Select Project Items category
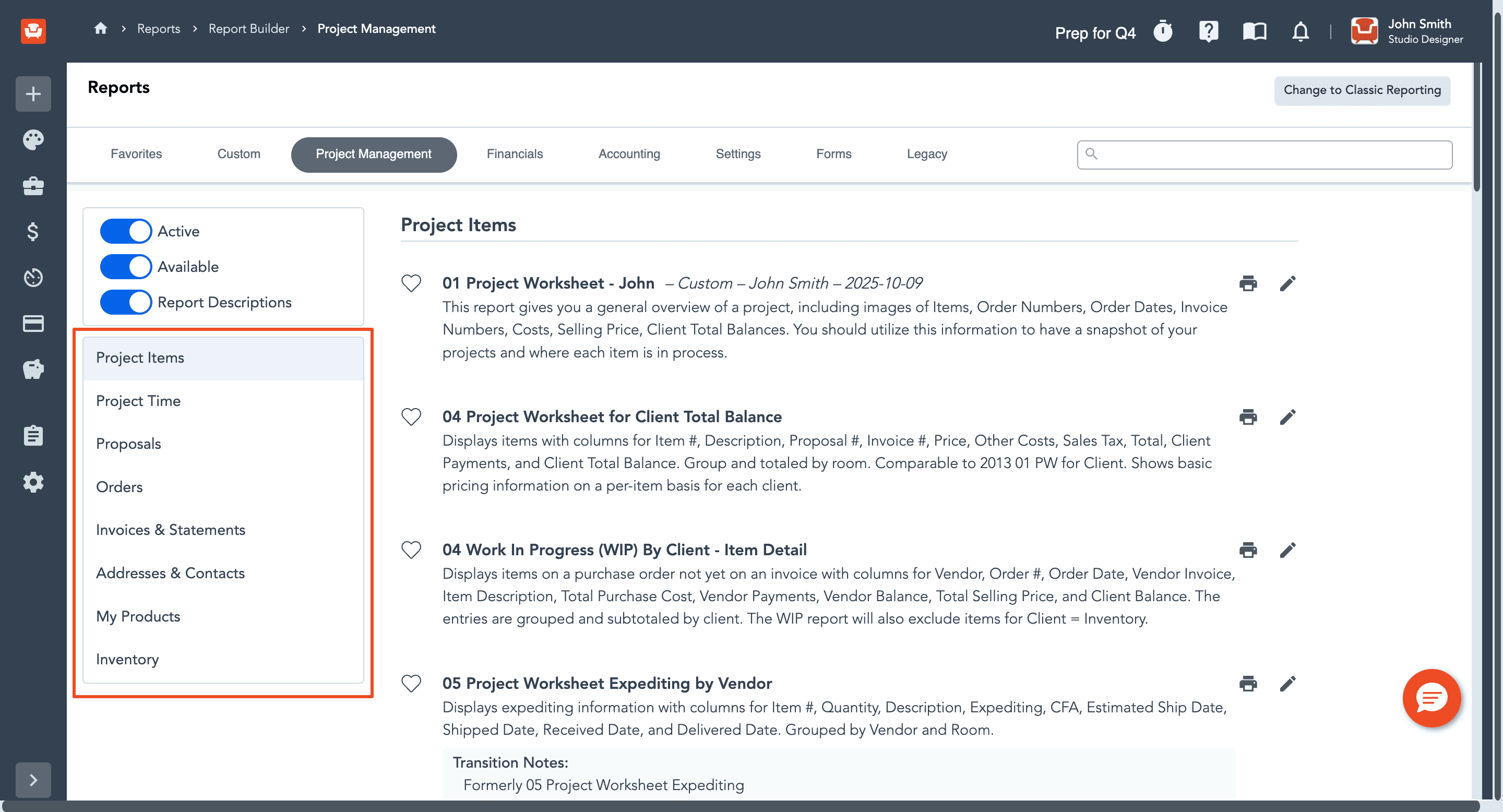This screenshot has width=1503, height=812. point(223,358)
